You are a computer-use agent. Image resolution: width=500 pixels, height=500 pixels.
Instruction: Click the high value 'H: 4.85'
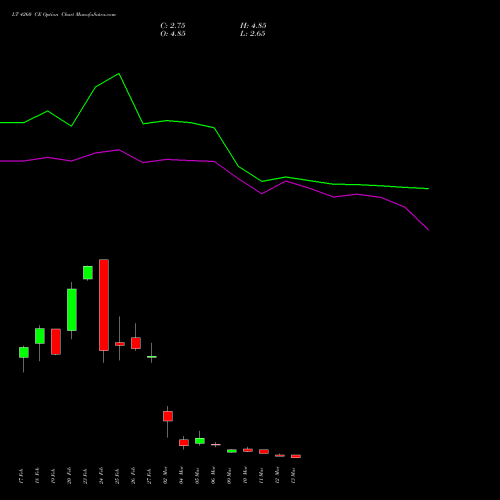point(253,26)
